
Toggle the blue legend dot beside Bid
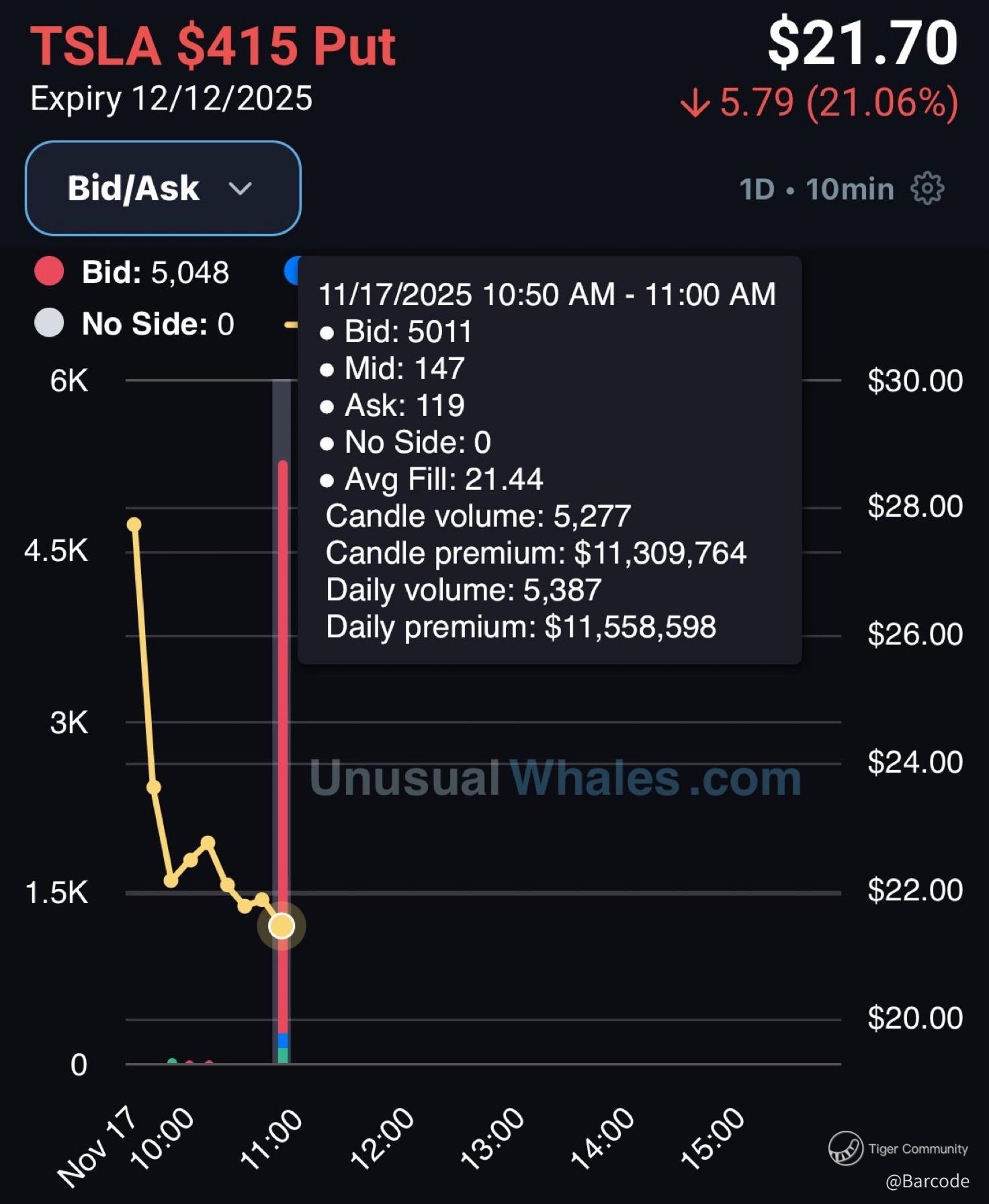click(x=292, y=271)
